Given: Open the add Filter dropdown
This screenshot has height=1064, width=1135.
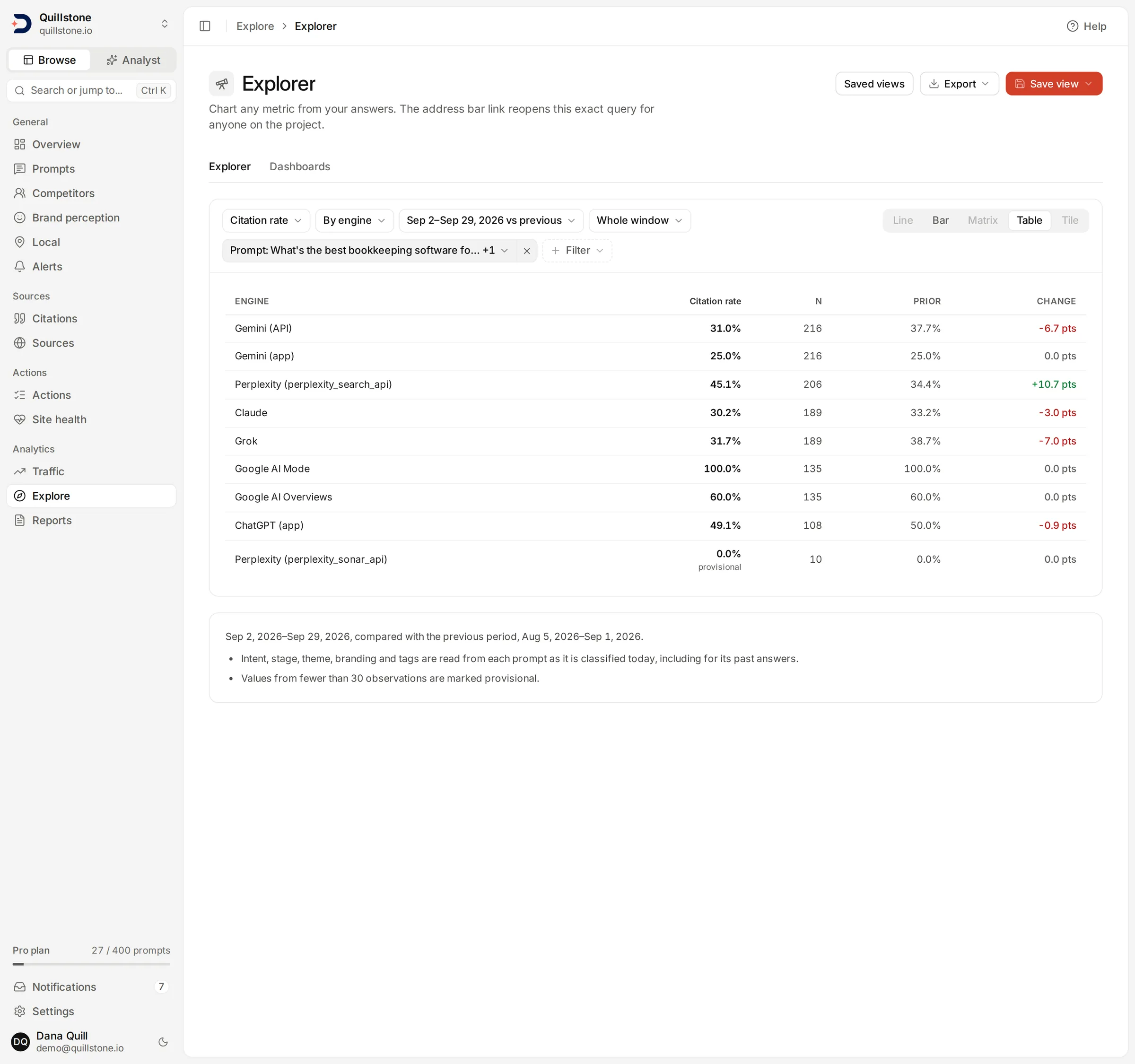Looking at the screenshot, I should (577, 251).
